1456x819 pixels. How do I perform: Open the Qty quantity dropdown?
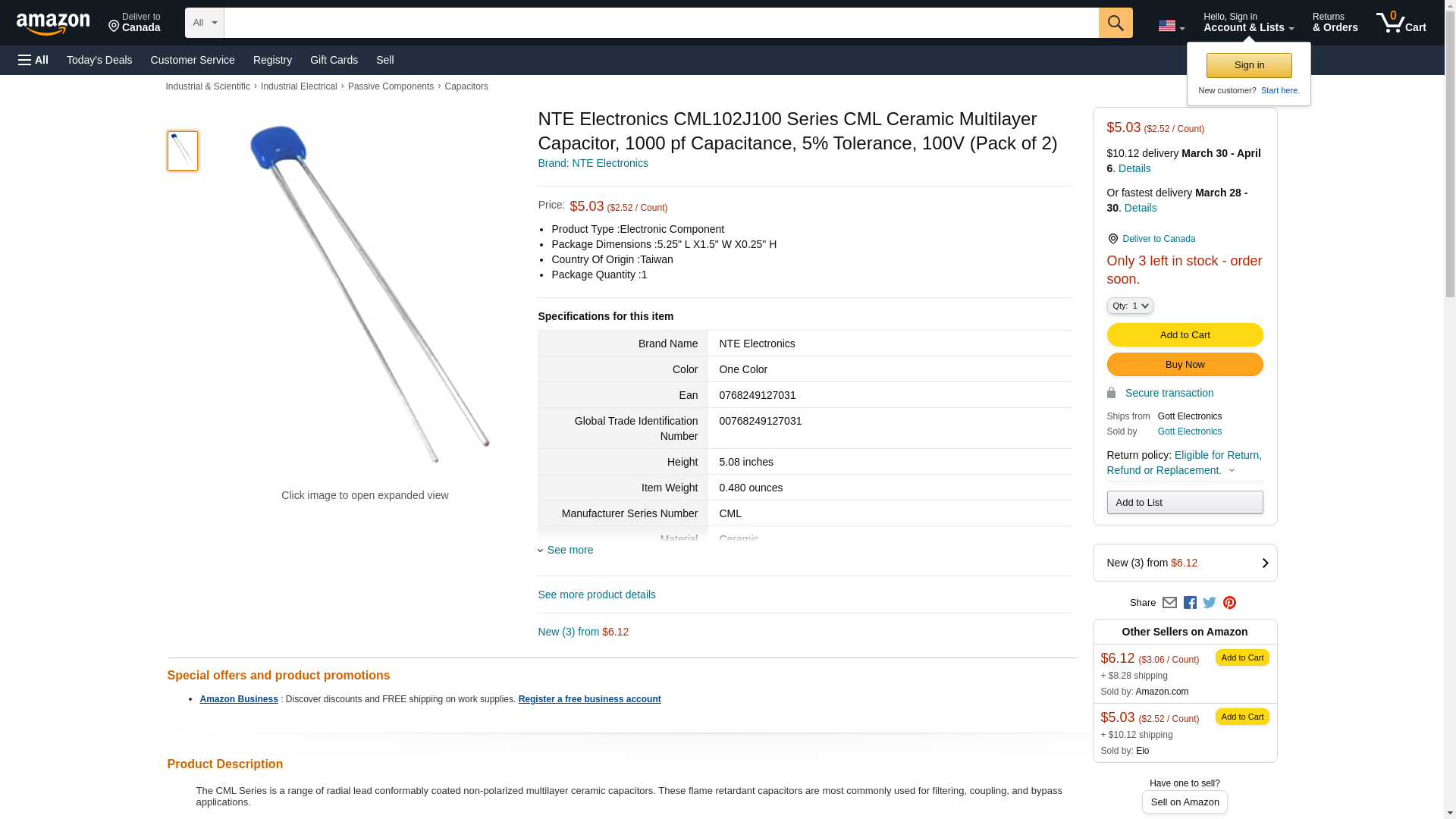tap(1129, 306)
